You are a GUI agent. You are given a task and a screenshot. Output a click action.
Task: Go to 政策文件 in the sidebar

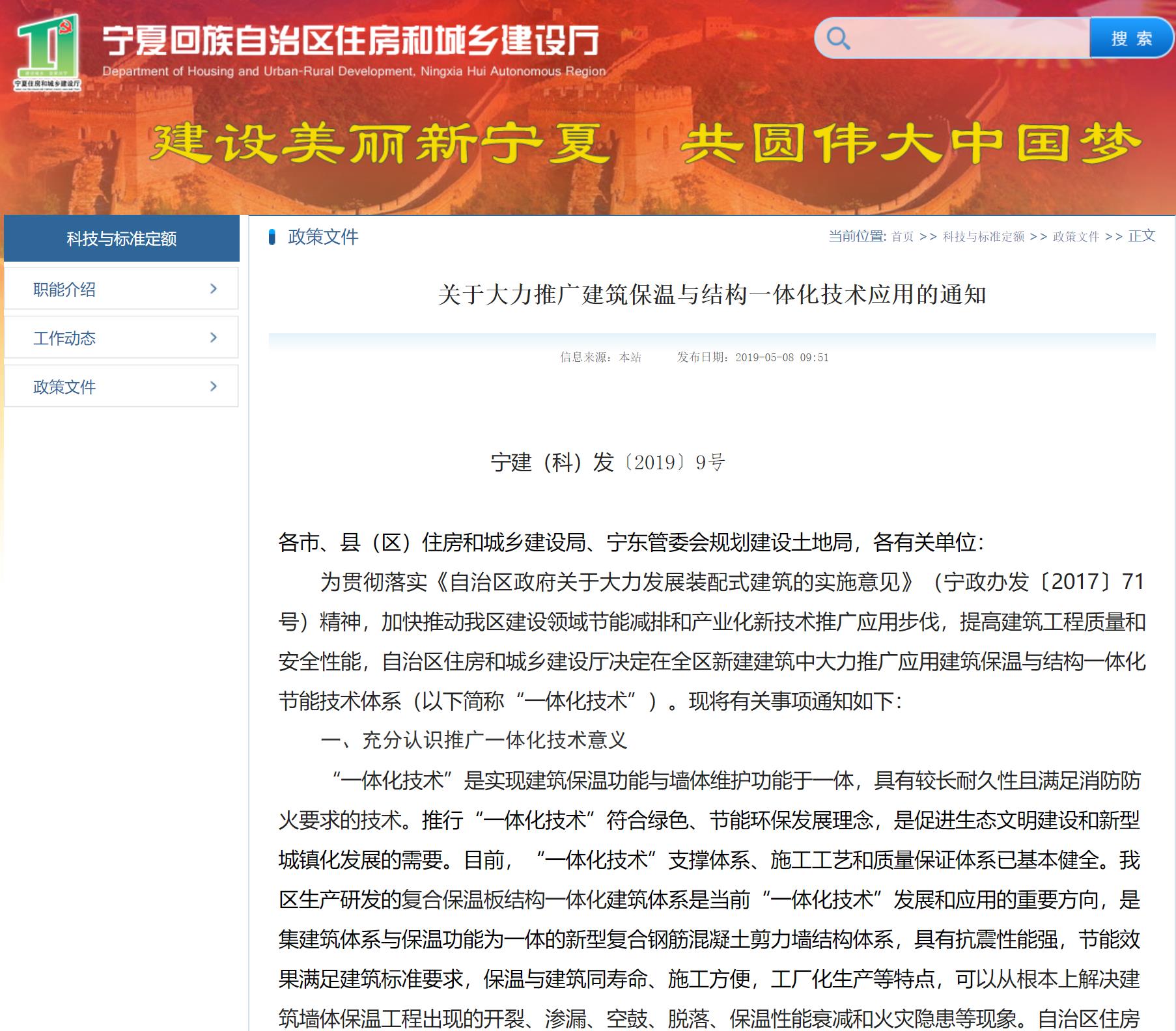pos(64,387)
